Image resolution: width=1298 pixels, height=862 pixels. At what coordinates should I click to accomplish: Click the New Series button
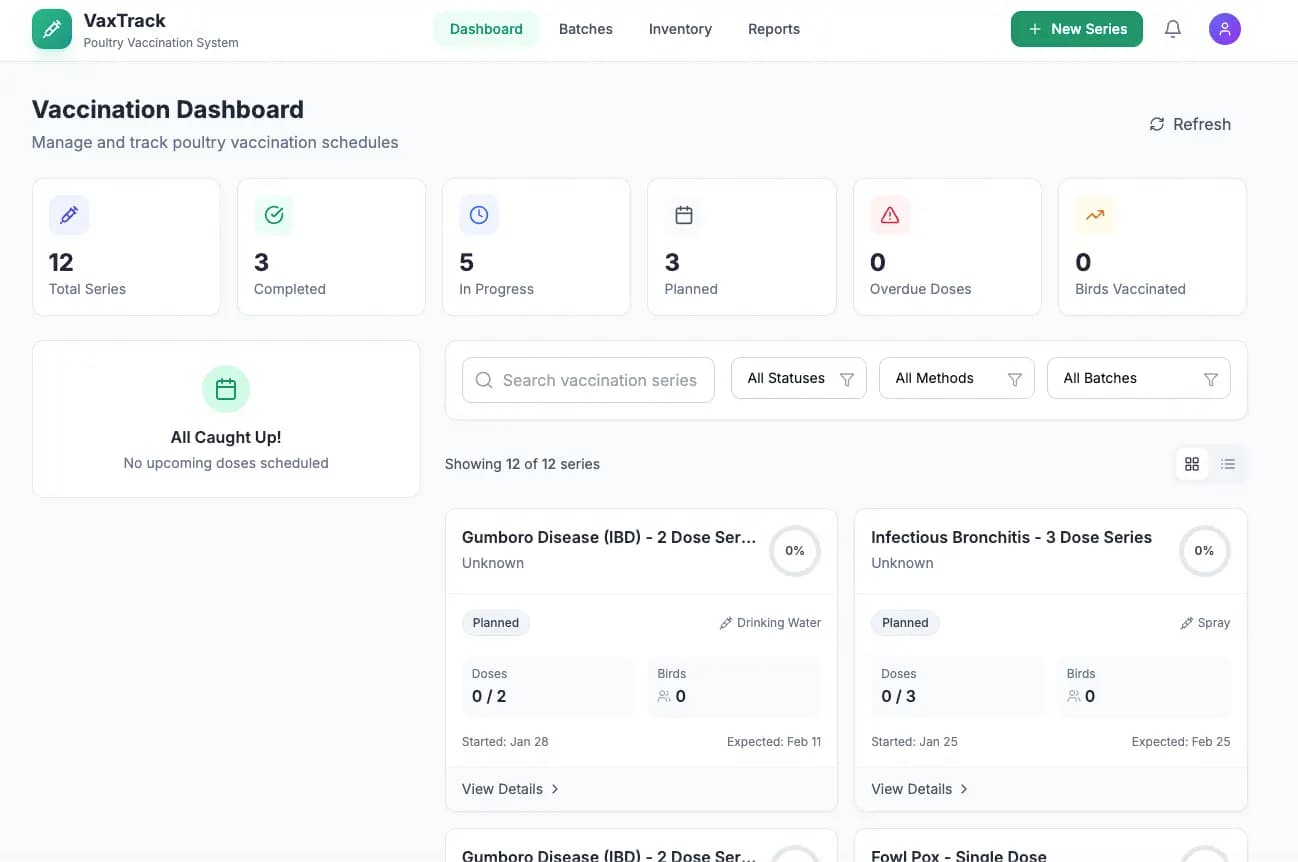coord(1076,29)
